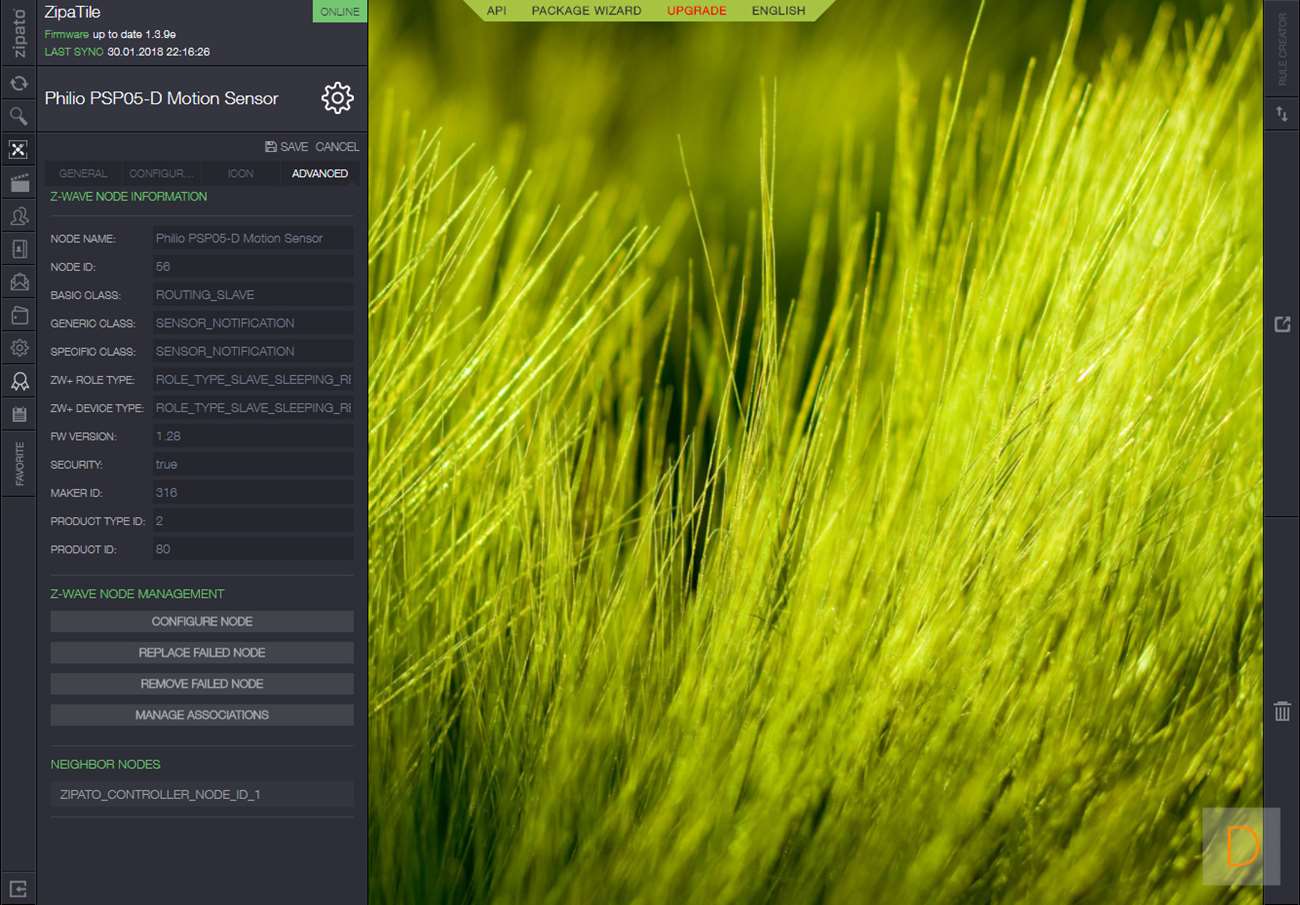
Task: Click the logout icon at bottom left
Action: (x=18, y=888)
